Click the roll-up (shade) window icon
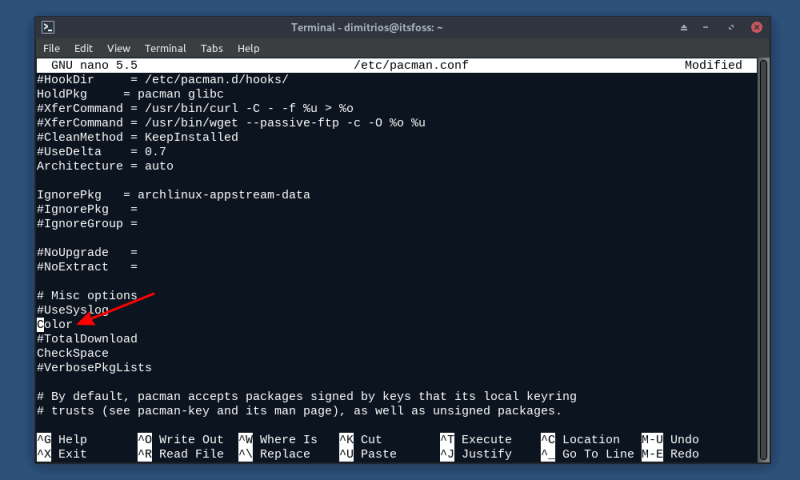The width and height of the screenshot is (800, 480). click(684, 27)
